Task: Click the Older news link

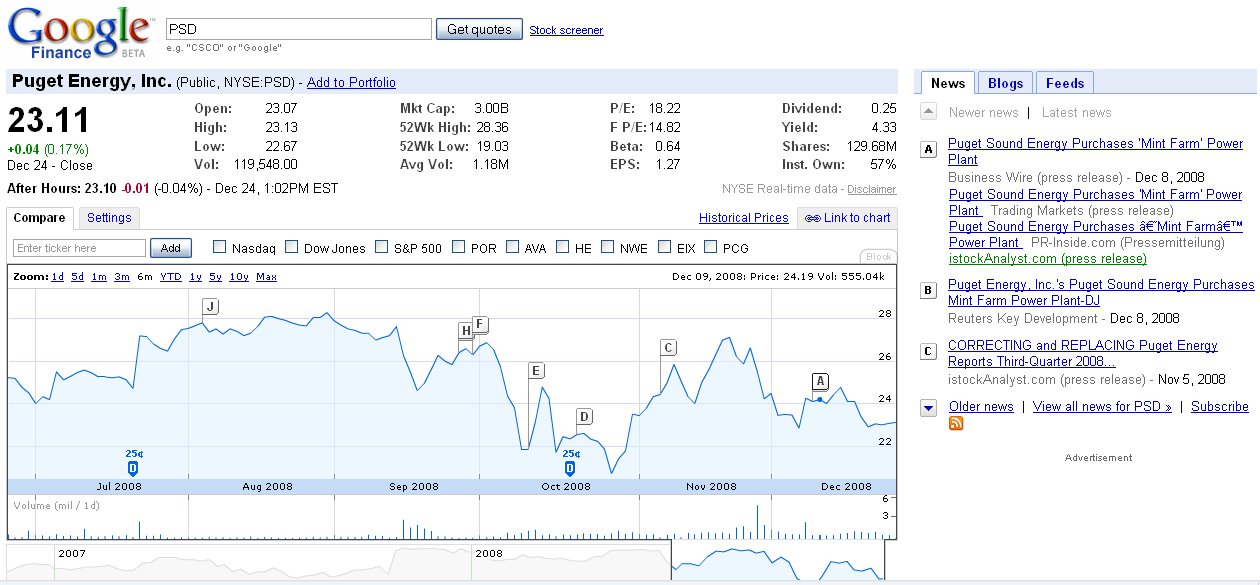Action: tap(981, 407)
